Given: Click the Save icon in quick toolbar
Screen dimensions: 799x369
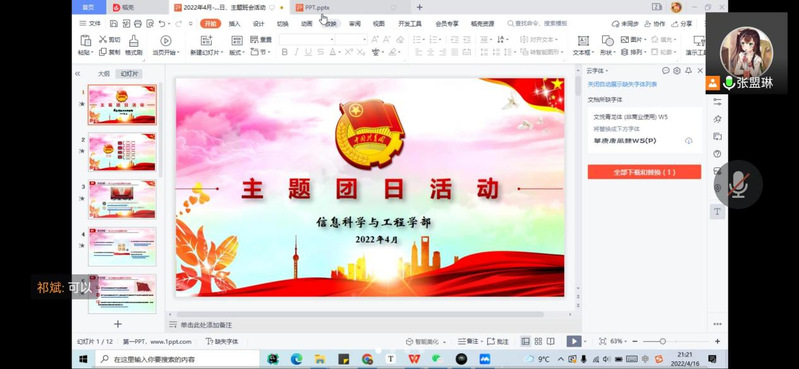Looking at the screenshot, I should point(114,23).
